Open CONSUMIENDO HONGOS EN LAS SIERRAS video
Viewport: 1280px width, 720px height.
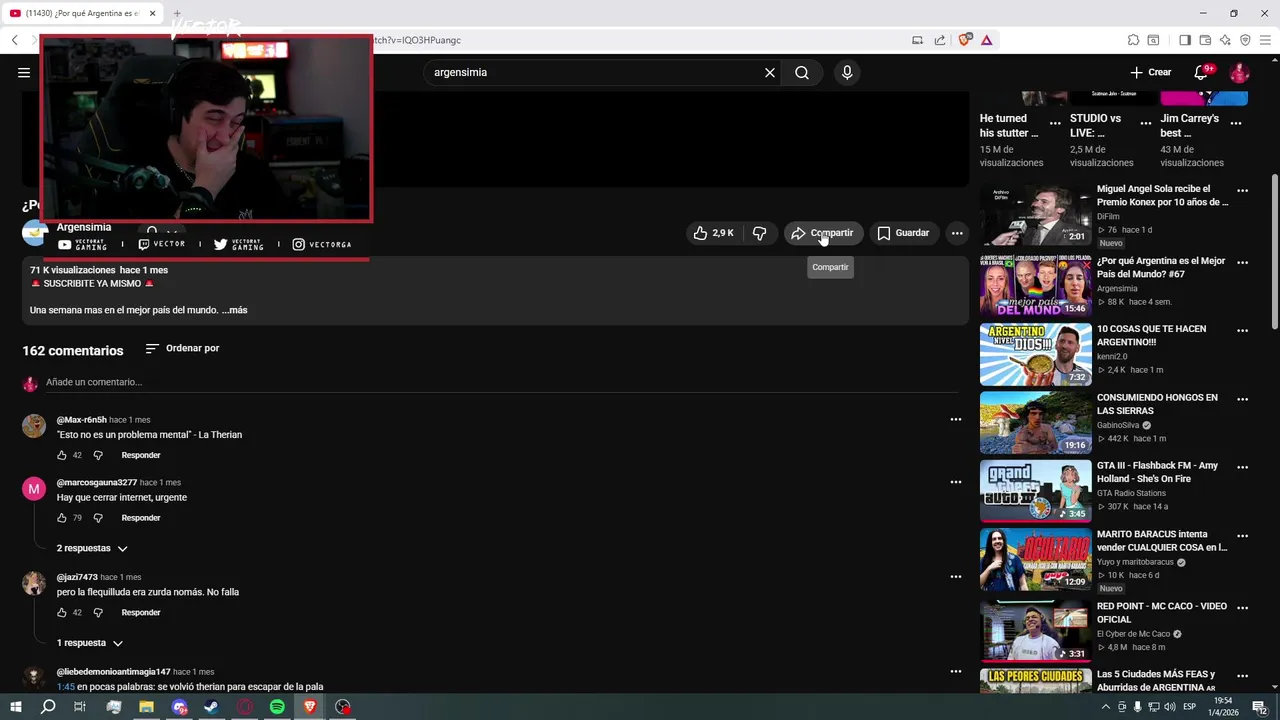[1035, 423]
